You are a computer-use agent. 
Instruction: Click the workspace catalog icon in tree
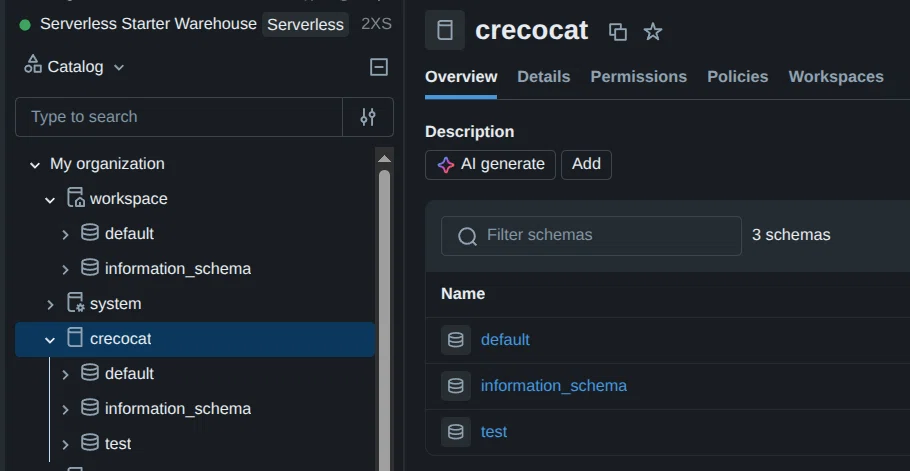coord(75,198)
